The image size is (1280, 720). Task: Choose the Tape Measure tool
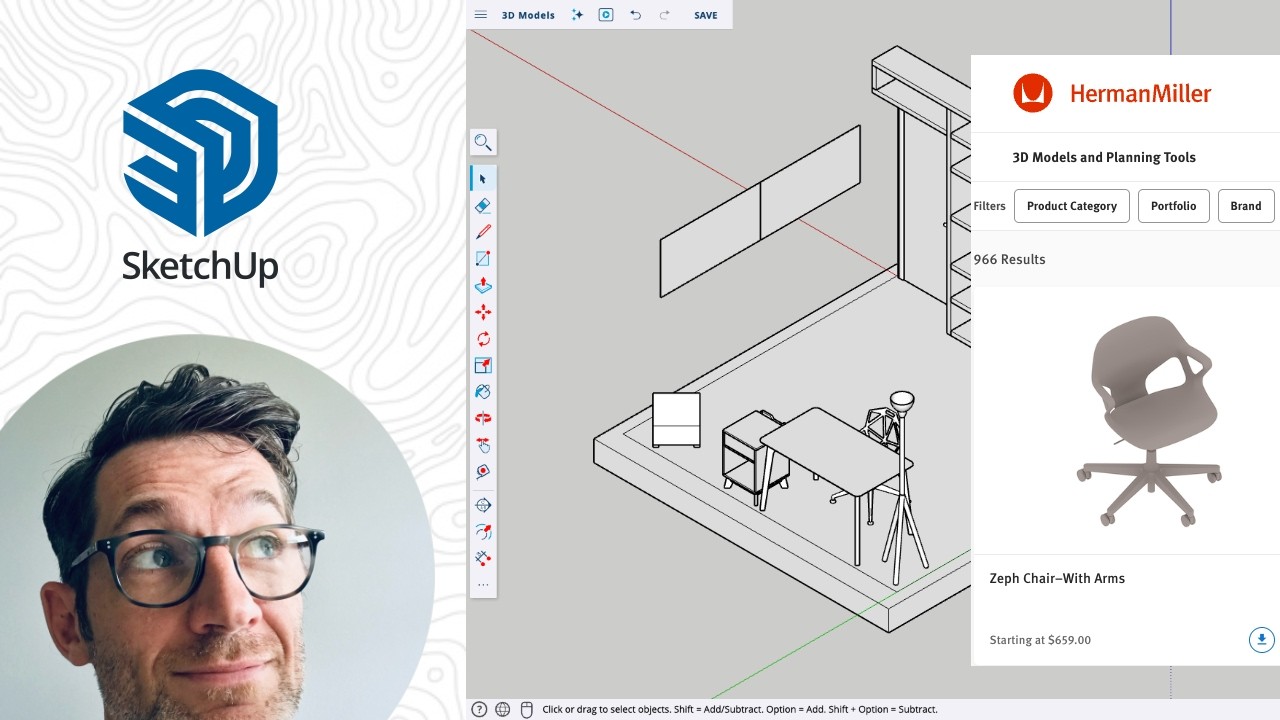(483, 471)
